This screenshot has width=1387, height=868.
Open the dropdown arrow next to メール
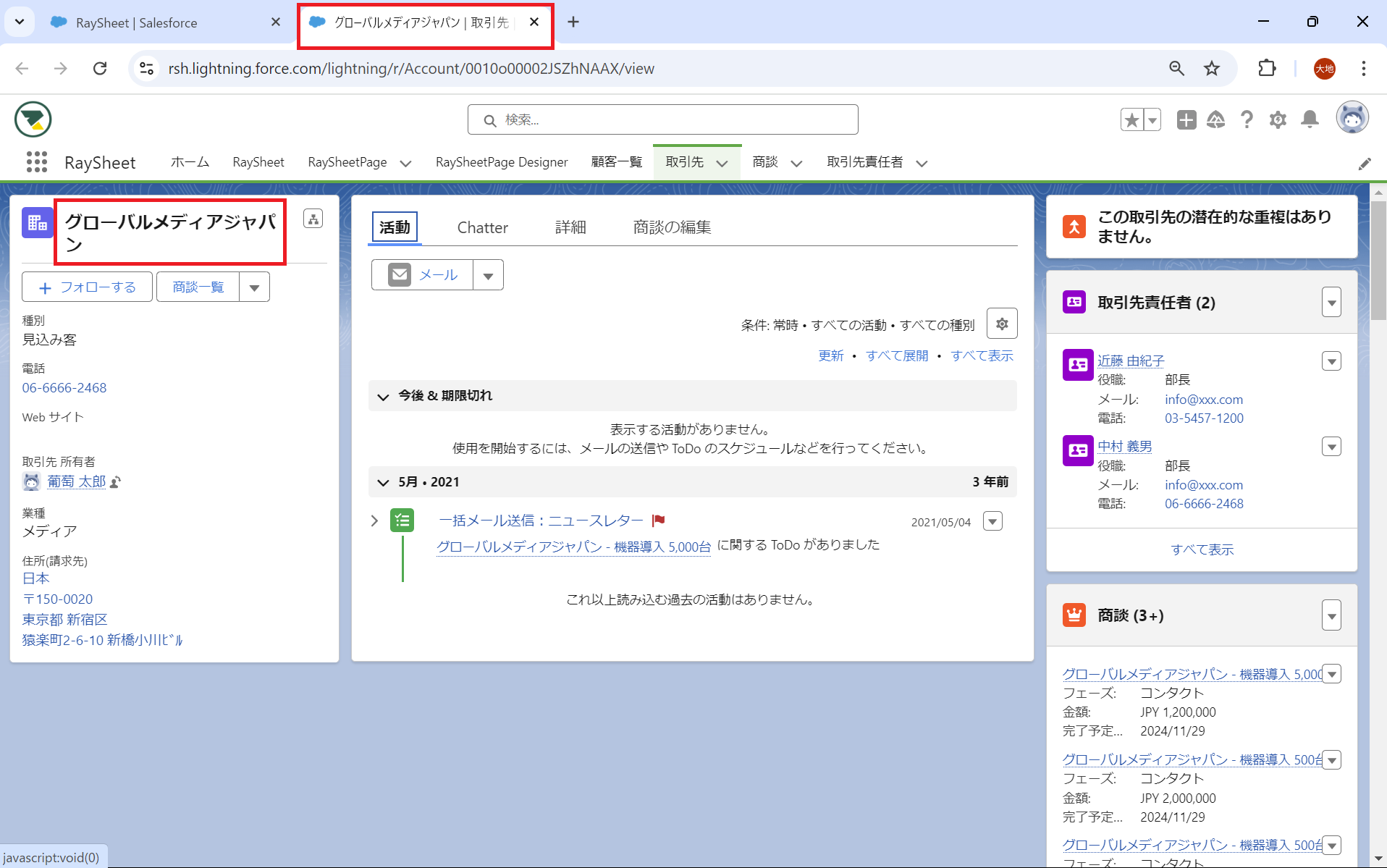tap(488, 275)
